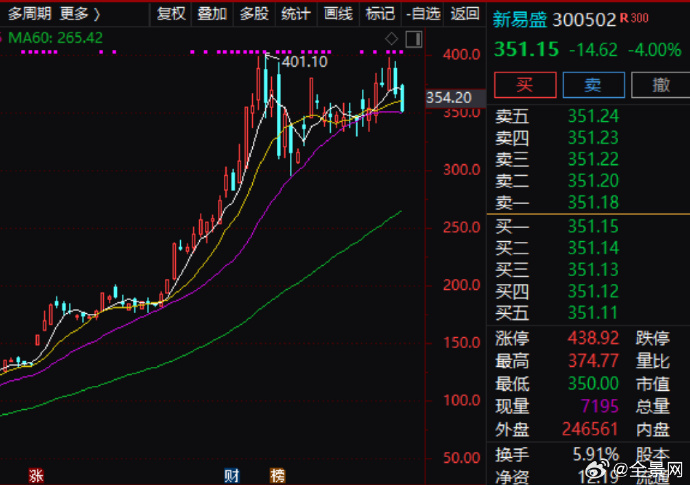Click the blue 卖 sell button
The height and width of the screenshot is (485, 690).
tap(594, 85)
